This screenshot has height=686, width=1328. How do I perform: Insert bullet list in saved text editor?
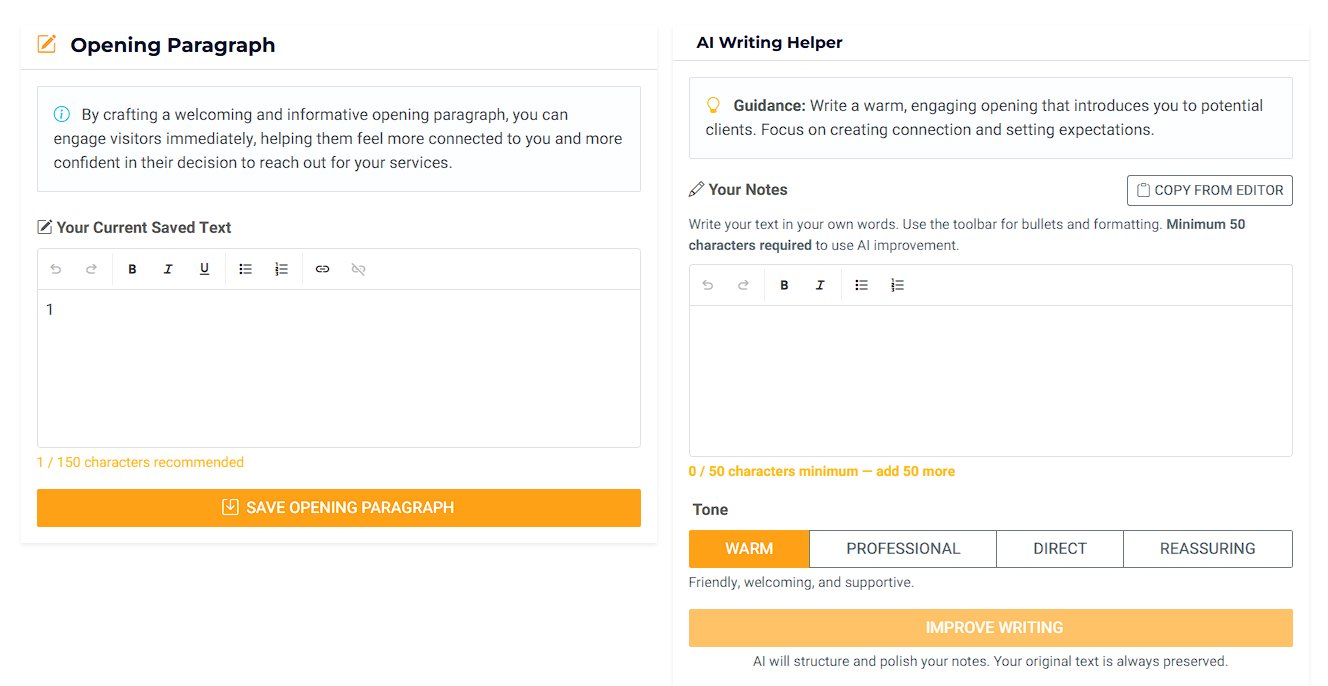tap(245, 269)
